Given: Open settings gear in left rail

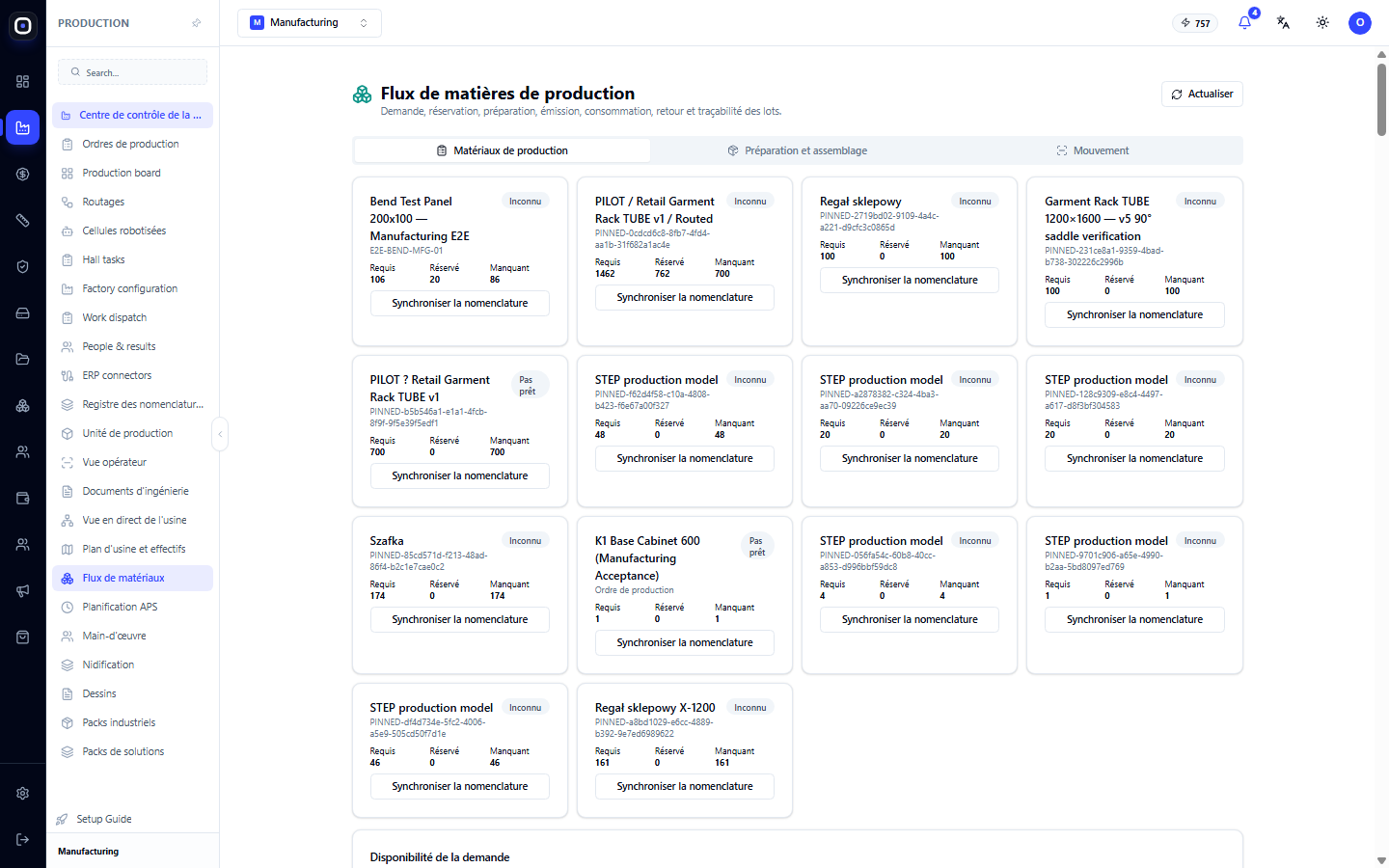Looking at the screenshot, I should [23, 793].
